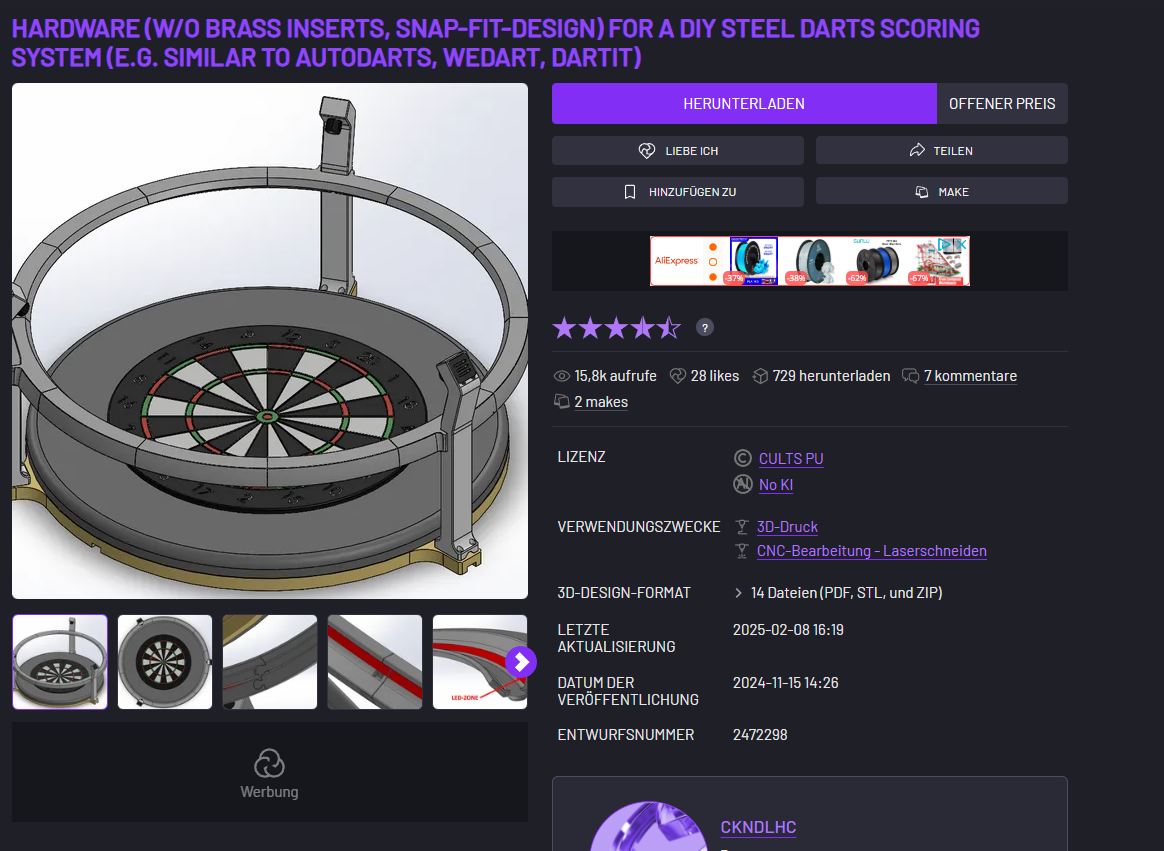Click the OFFENER PREIS button

[1002, 104]
